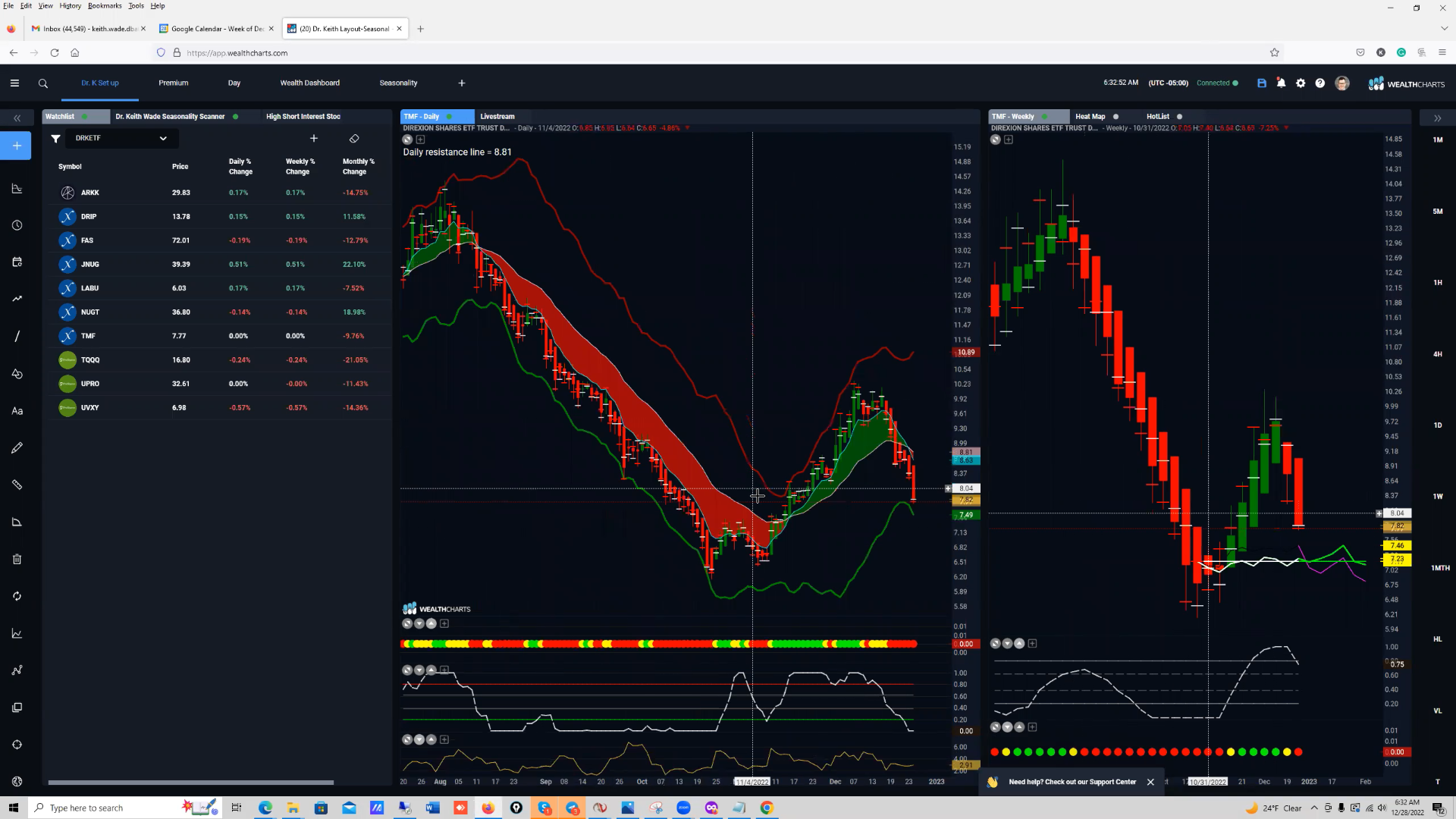The width and height of the screenshot is (1456, 819).
Task: Move weekly oscillator pane down arrow
Action: pyautogui.click(x=1007, y=644)
